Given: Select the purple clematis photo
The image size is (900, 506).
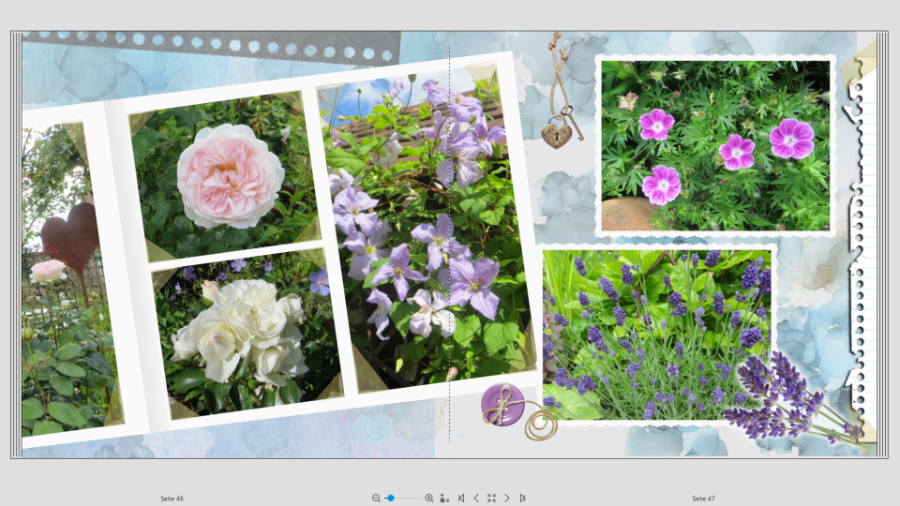Looking at the screenshot, I should tap(425, 228).
